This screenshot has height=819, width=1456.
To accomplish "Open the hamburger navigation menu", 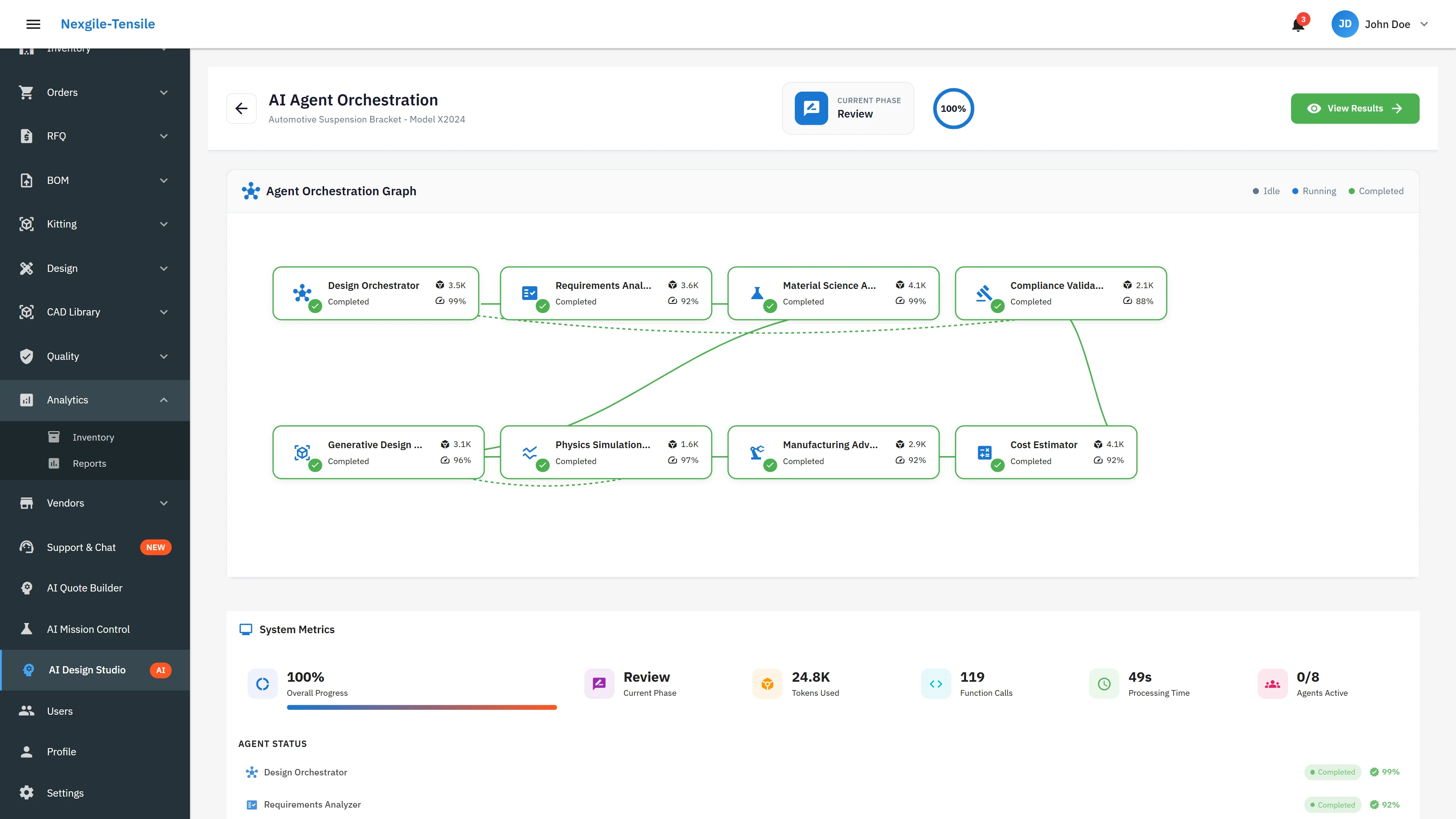I will 33,24.
